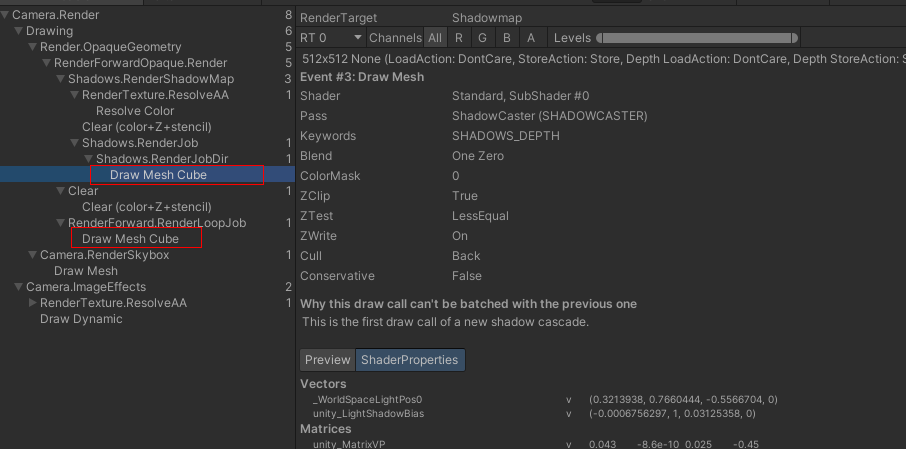Select Draw Mesh Cube under Shadows.RenderJobDir
The image size is (906, 449).
[158, 175]
